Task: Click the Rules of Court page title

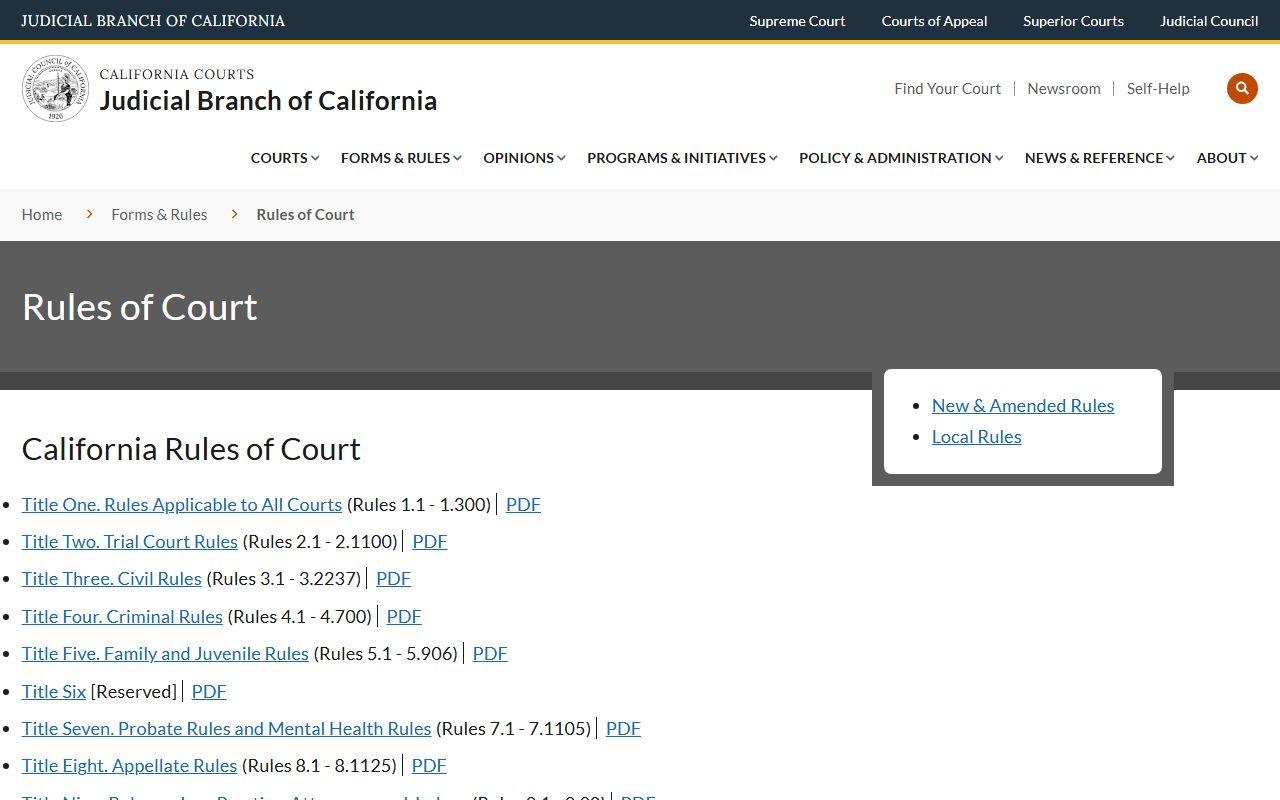Action: [140, 307]
